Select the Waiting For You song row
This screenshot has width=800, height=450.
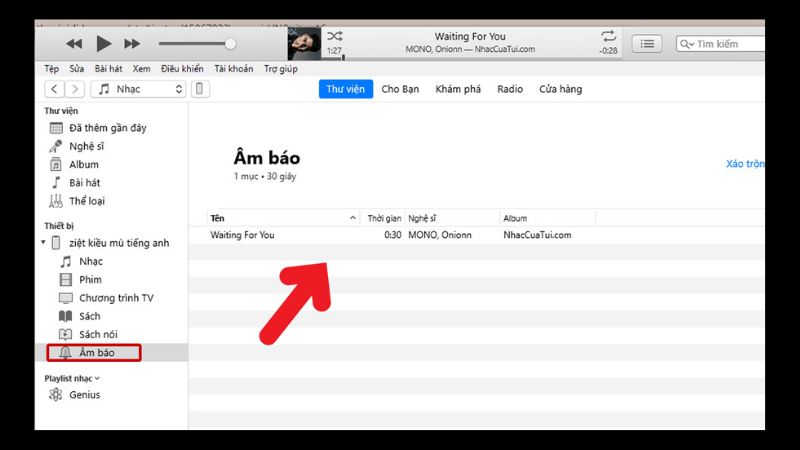coord(477,235)
